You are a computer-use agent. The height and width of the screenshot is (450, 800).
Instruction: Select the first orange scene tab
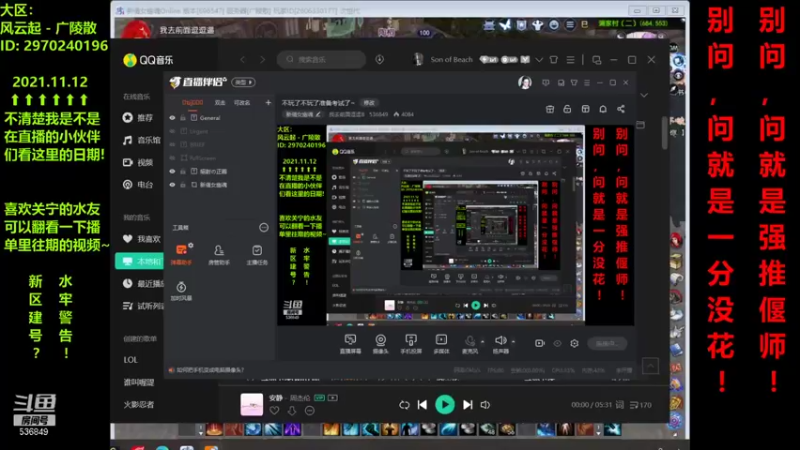(x=192, y=103)
